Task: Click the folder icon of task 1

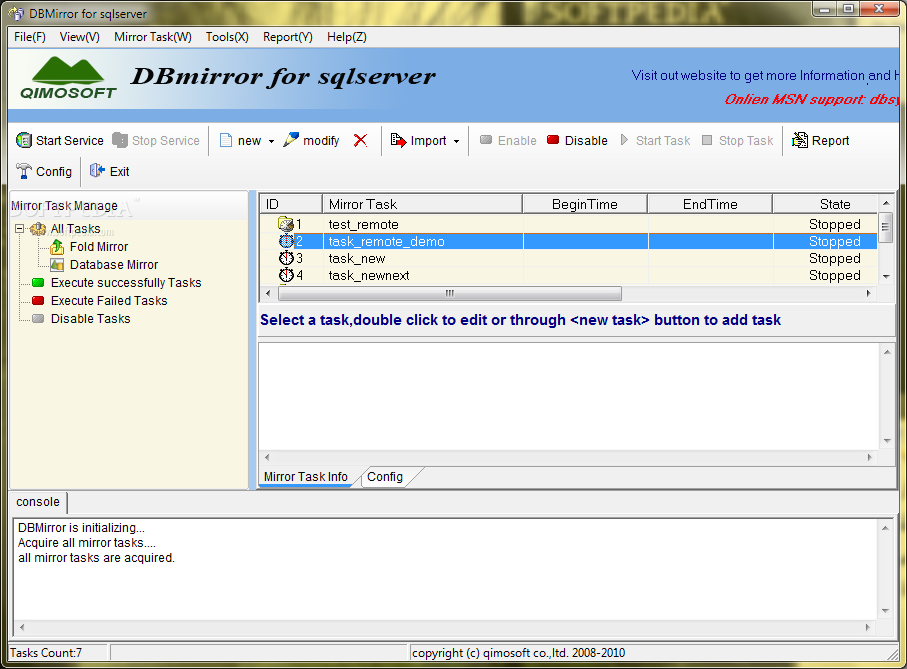Action: coord(286,224)
